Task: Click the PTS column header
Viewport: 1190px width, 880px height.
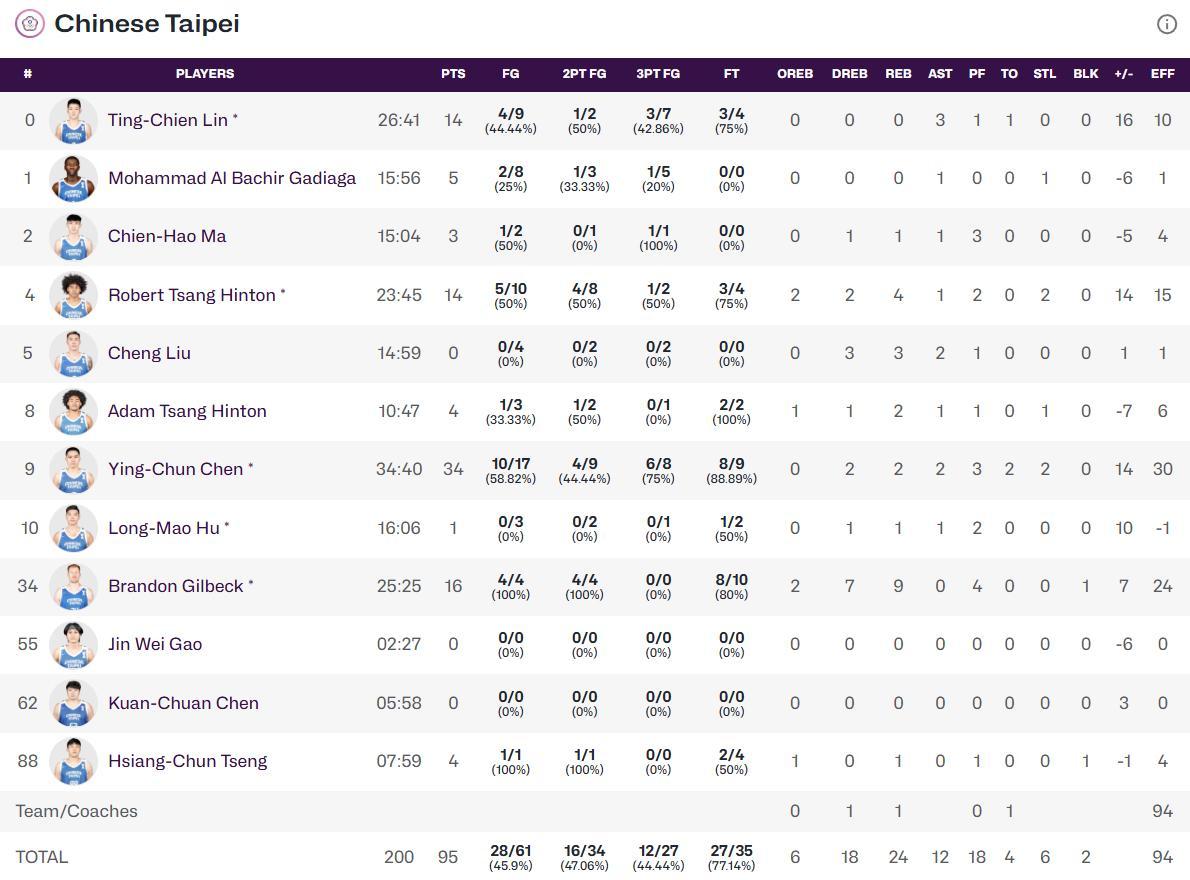Action: click(453, 74)
